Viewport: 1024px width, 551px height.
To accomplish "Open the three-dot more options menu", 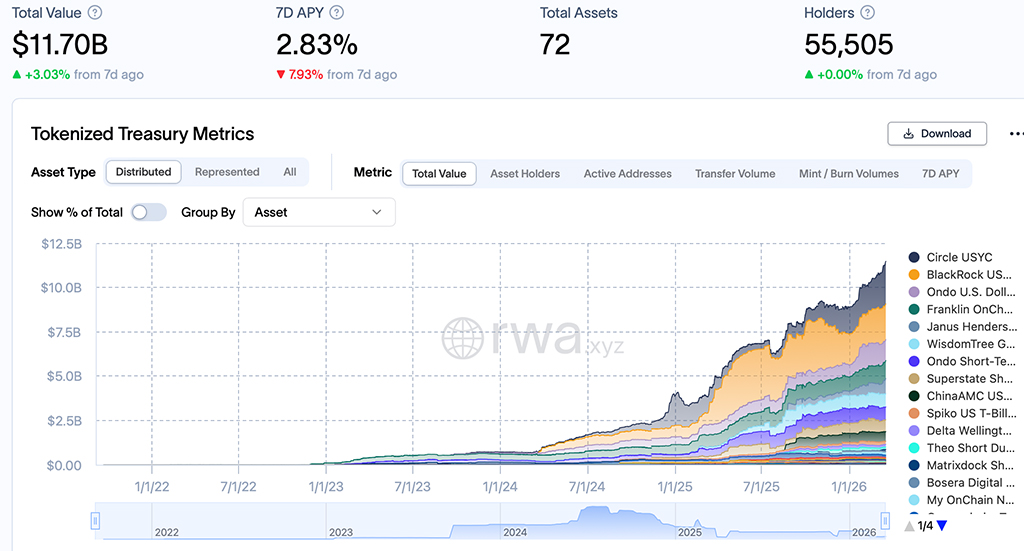I will click(x=1016, y=133).
